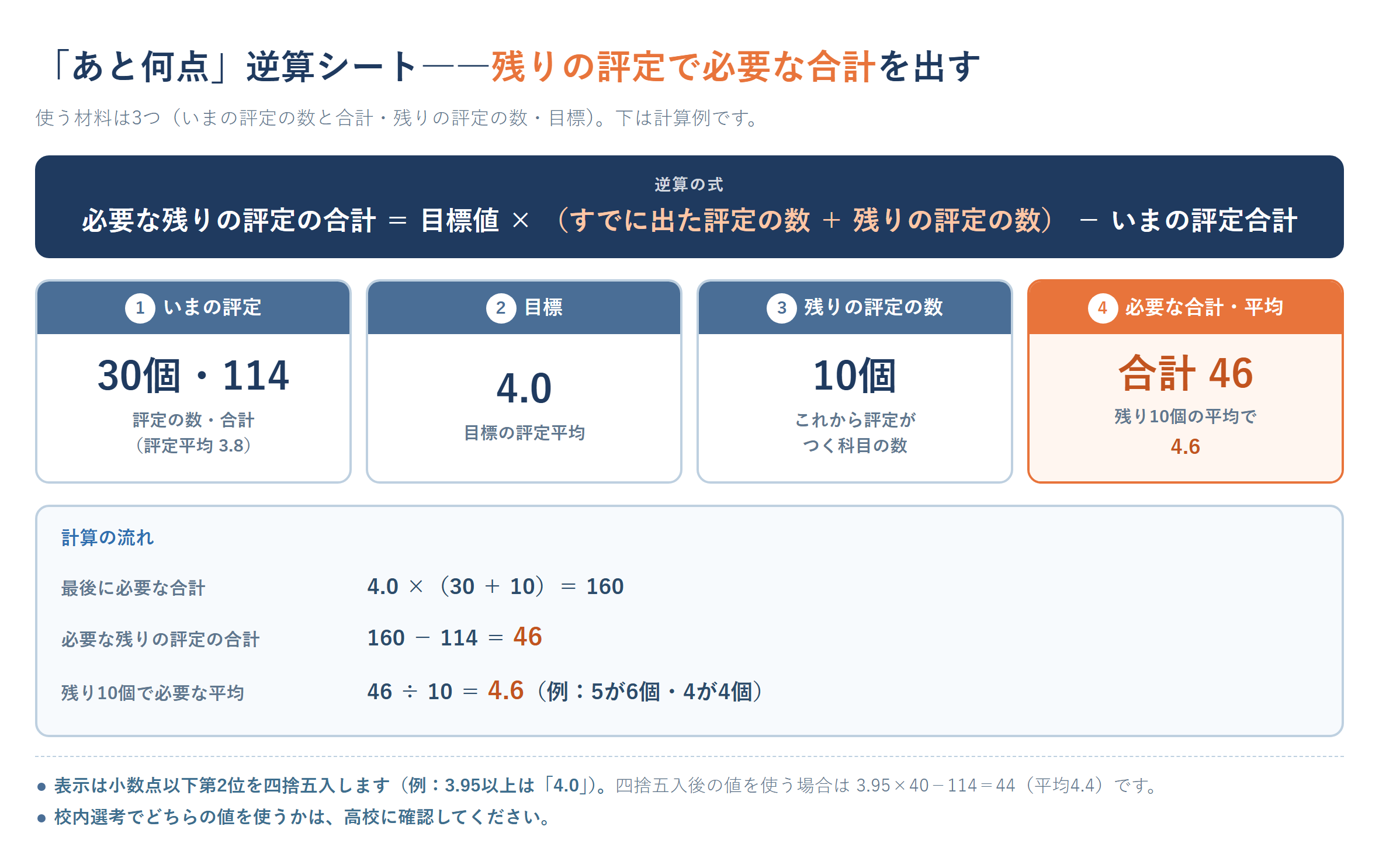Click the number 1 circle badge
The height and width of the screenshot is (868, 1379).
(140, 308)
